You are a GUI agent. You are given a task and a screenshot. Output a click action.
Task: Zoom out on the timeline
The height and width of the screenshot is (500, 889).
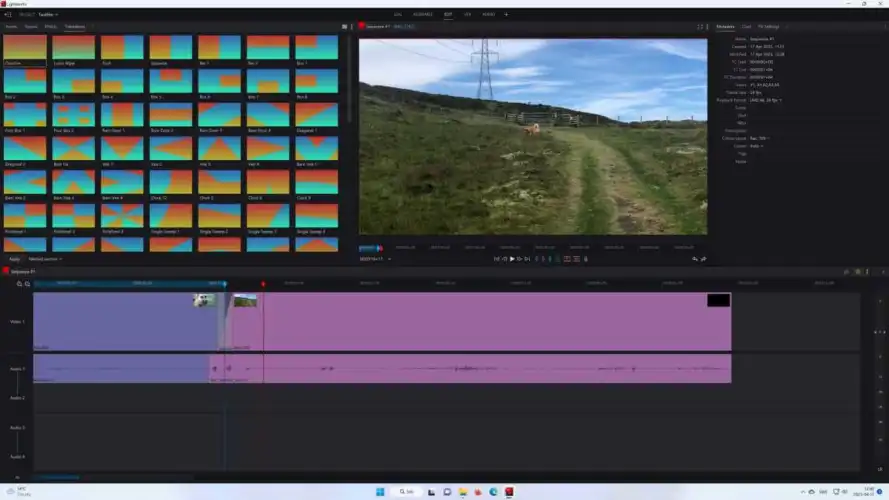tap(27, 284)
